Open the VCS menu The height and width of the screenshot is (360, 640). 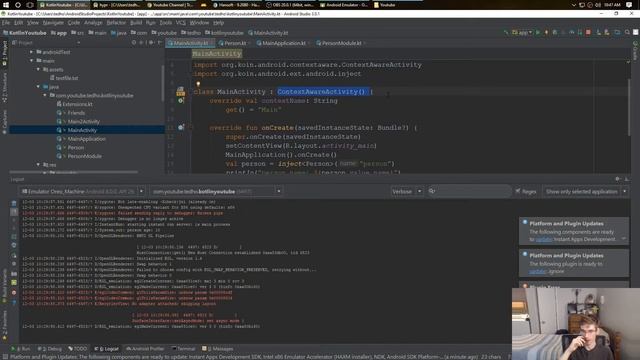click(180, 23)
